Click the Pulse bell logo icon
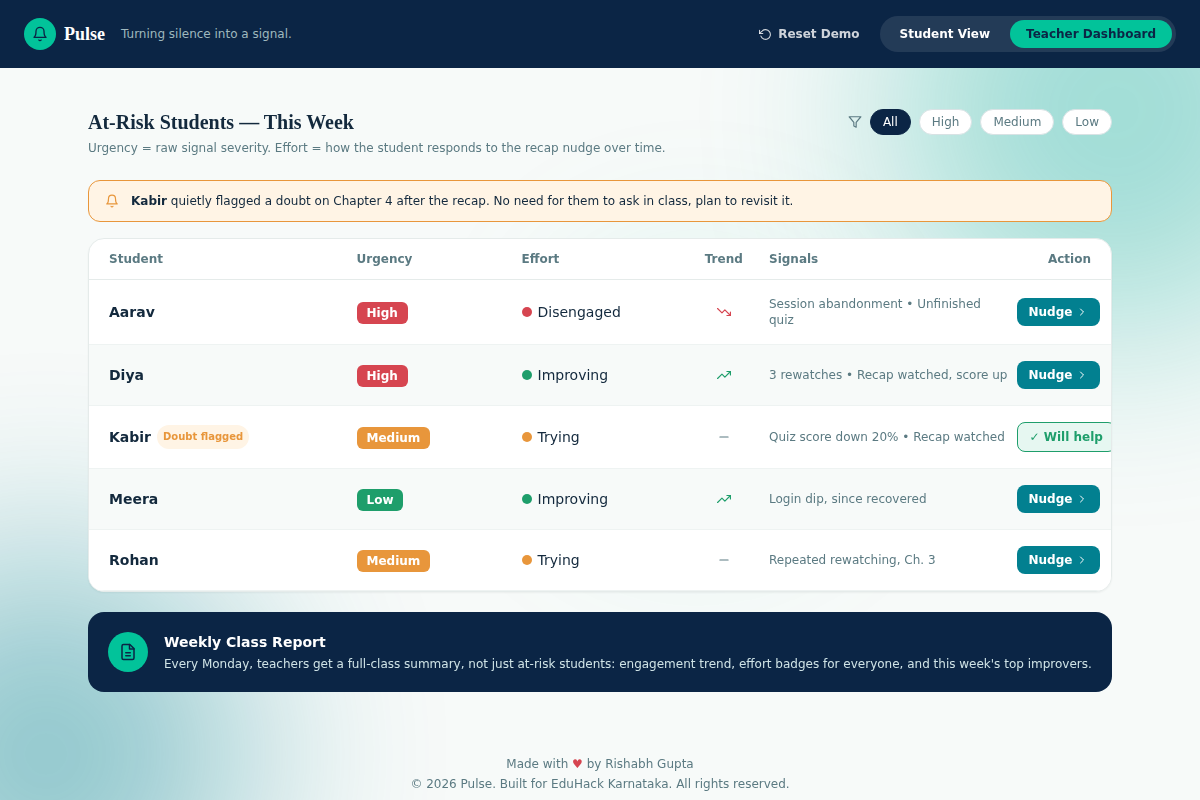This screenshot has height=800, width=1200. 40,34
